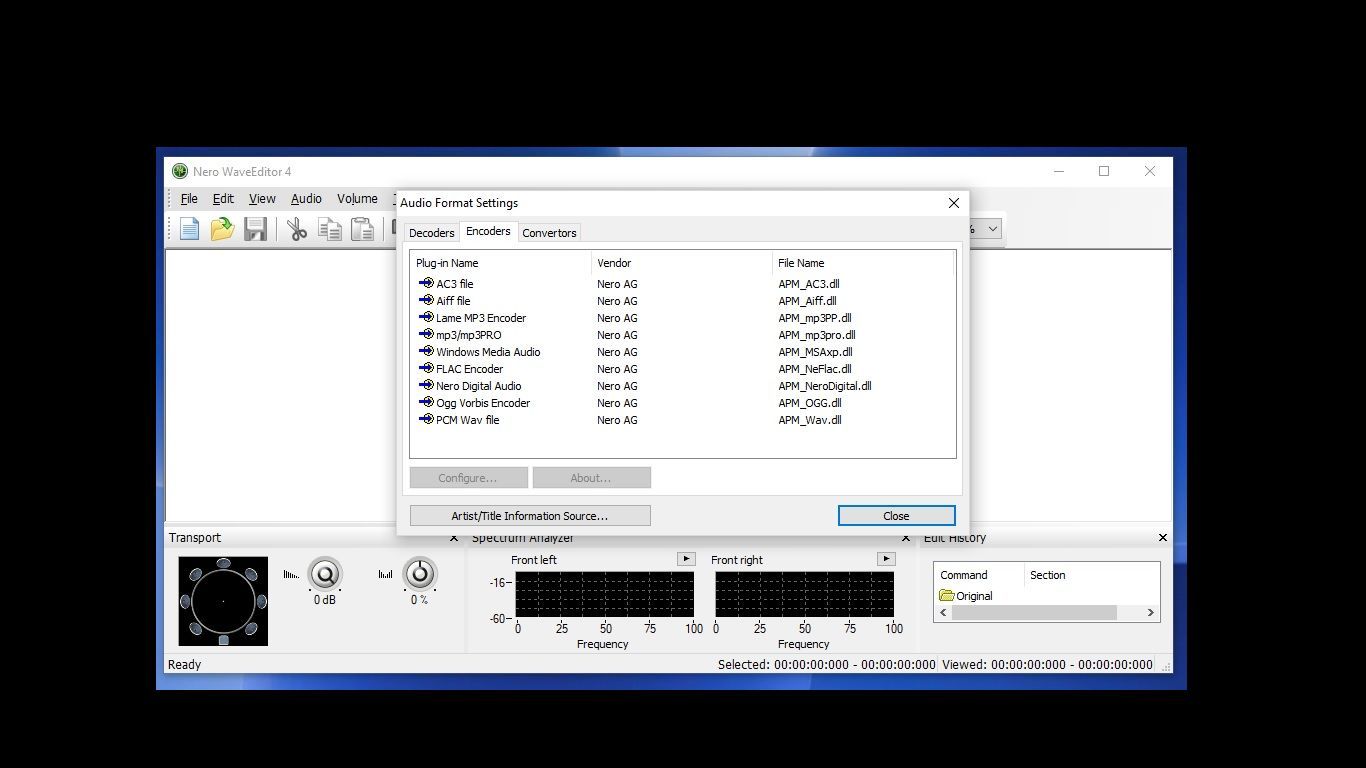The height and width of the screenshot is (768, 1366).
Task: Expand the Front left spectrum options arrow
Action: (686, 559)
